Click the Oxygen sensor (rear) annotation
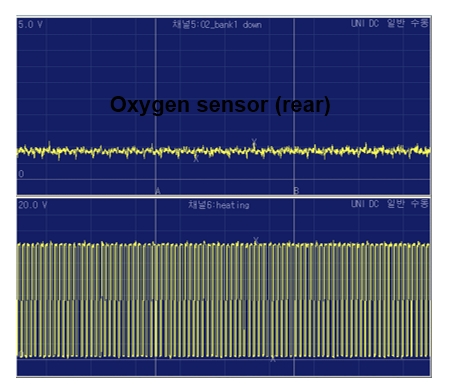 220,105
